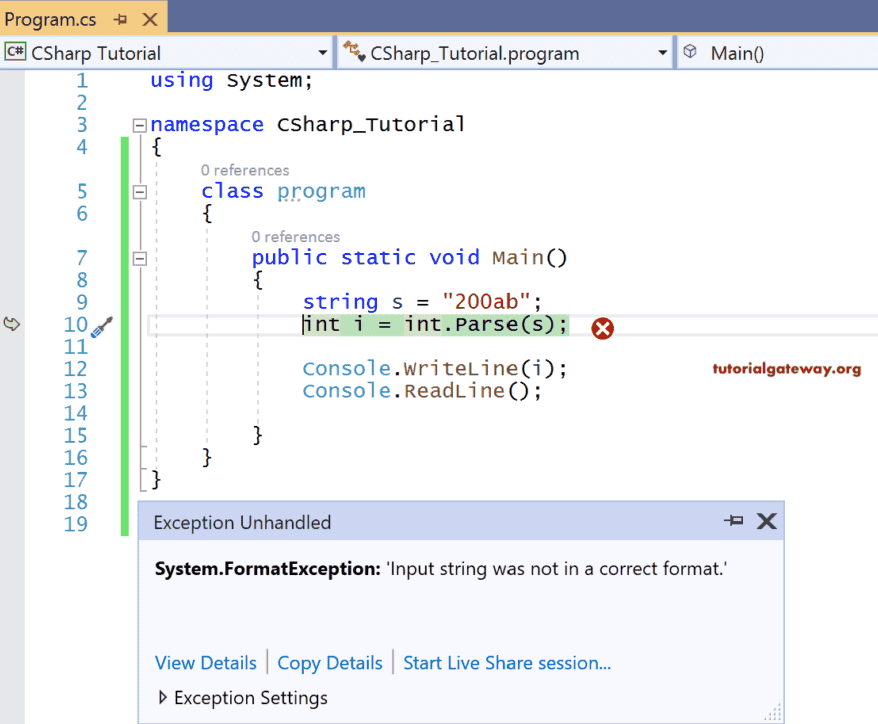Open the CSharp Tutorial project dropdown
Image resolution: width=878 pixels, height=724 pixels.
click(322, 51)
